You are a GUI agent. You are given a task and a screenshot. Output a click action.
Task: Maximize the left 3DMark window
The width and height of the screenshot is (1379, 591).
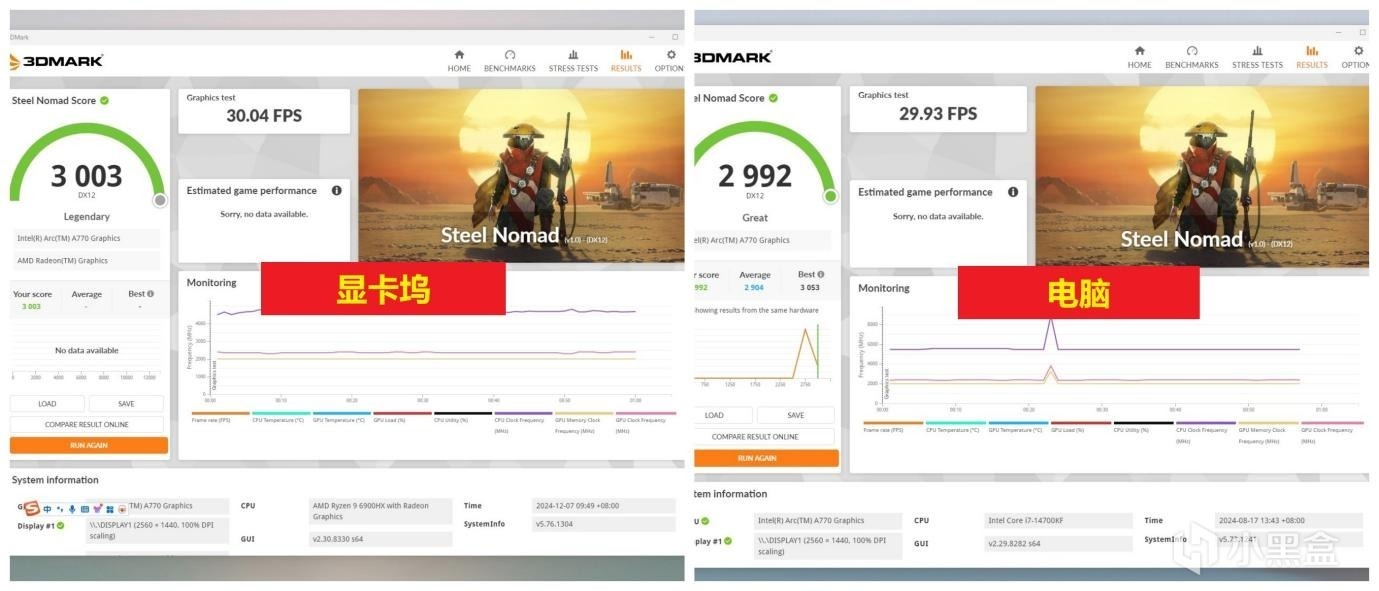675,37
